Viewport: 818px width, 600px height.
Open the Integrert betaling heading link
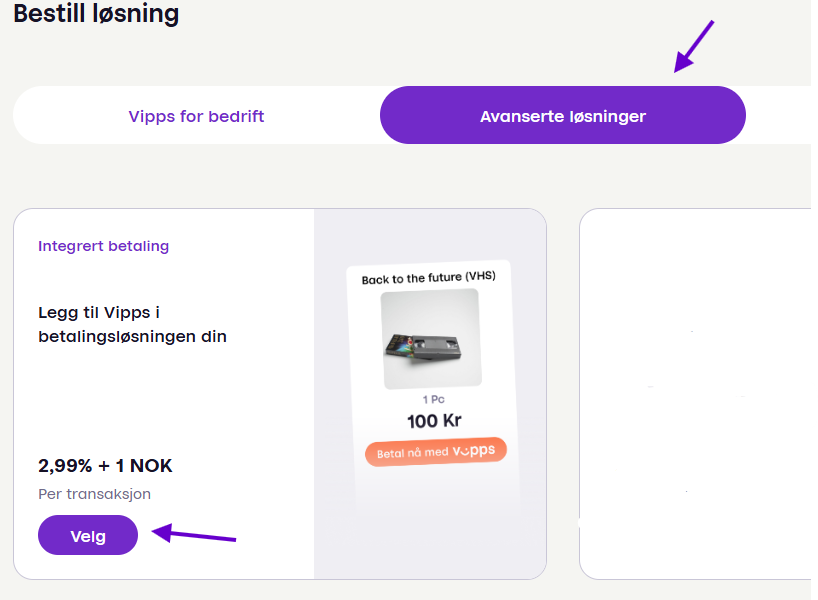(x=103, y=246)
